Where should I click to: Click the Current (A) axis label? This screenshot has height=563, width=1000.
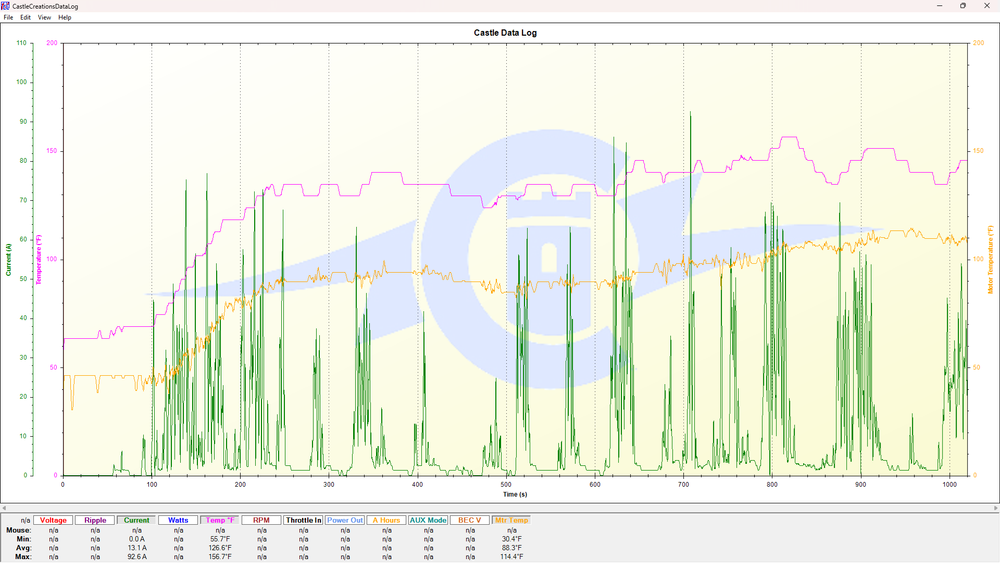click(x=8, y=260)
